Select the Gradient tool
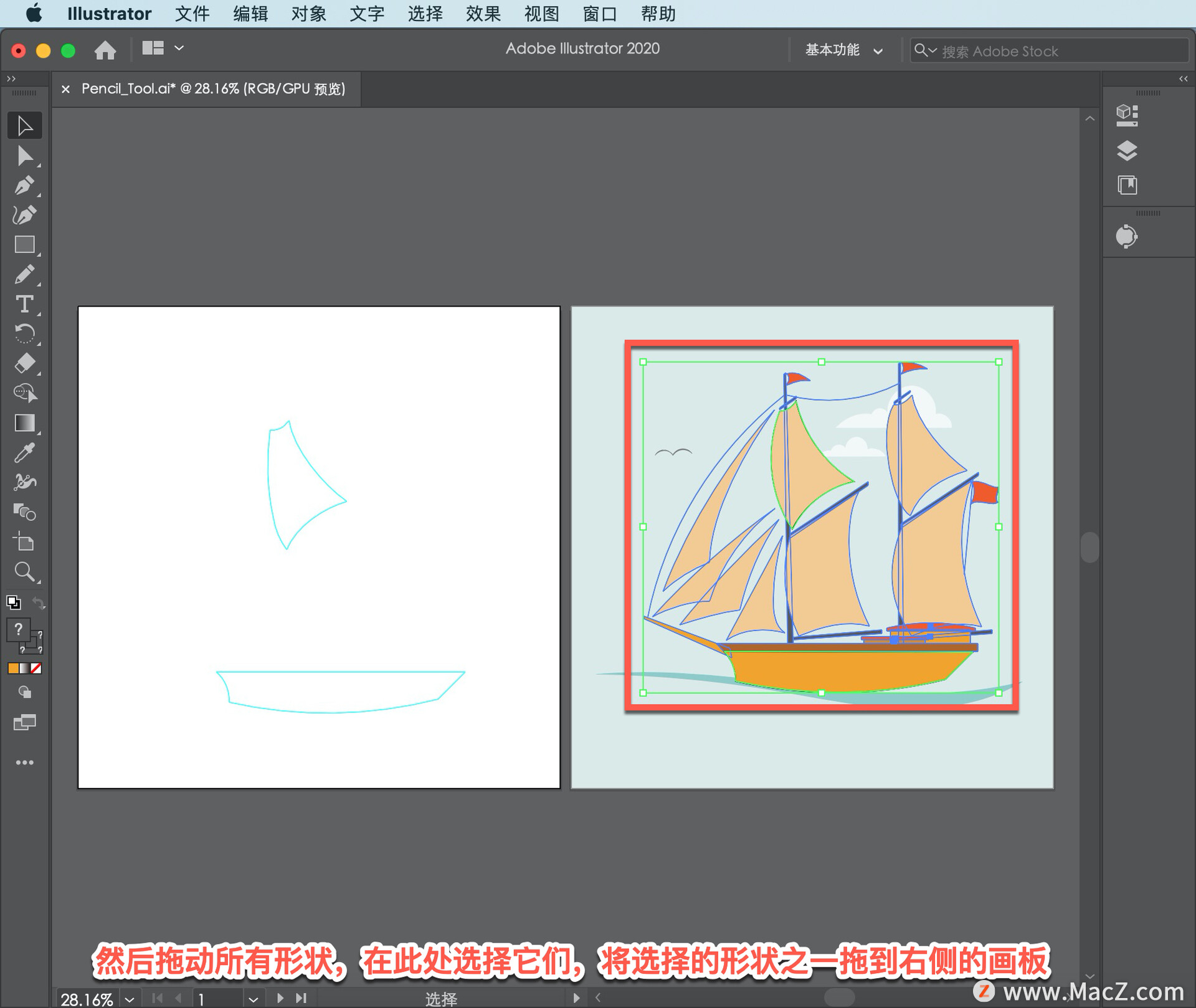Screen dimensions: 1196x1008 coord(25,423)
